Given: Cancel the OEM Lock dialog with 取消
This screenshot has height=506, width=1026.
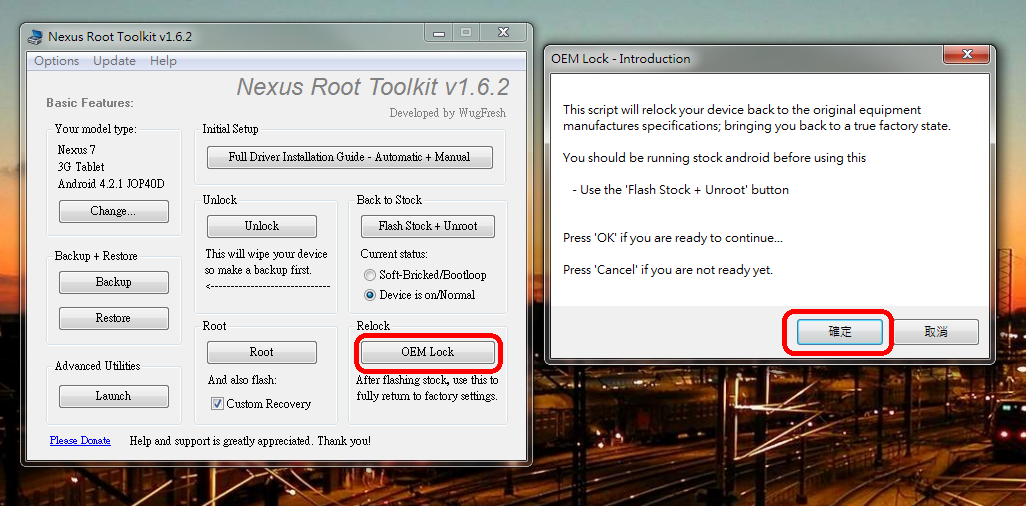Looking at the screenshot, I should coord(936,332).
